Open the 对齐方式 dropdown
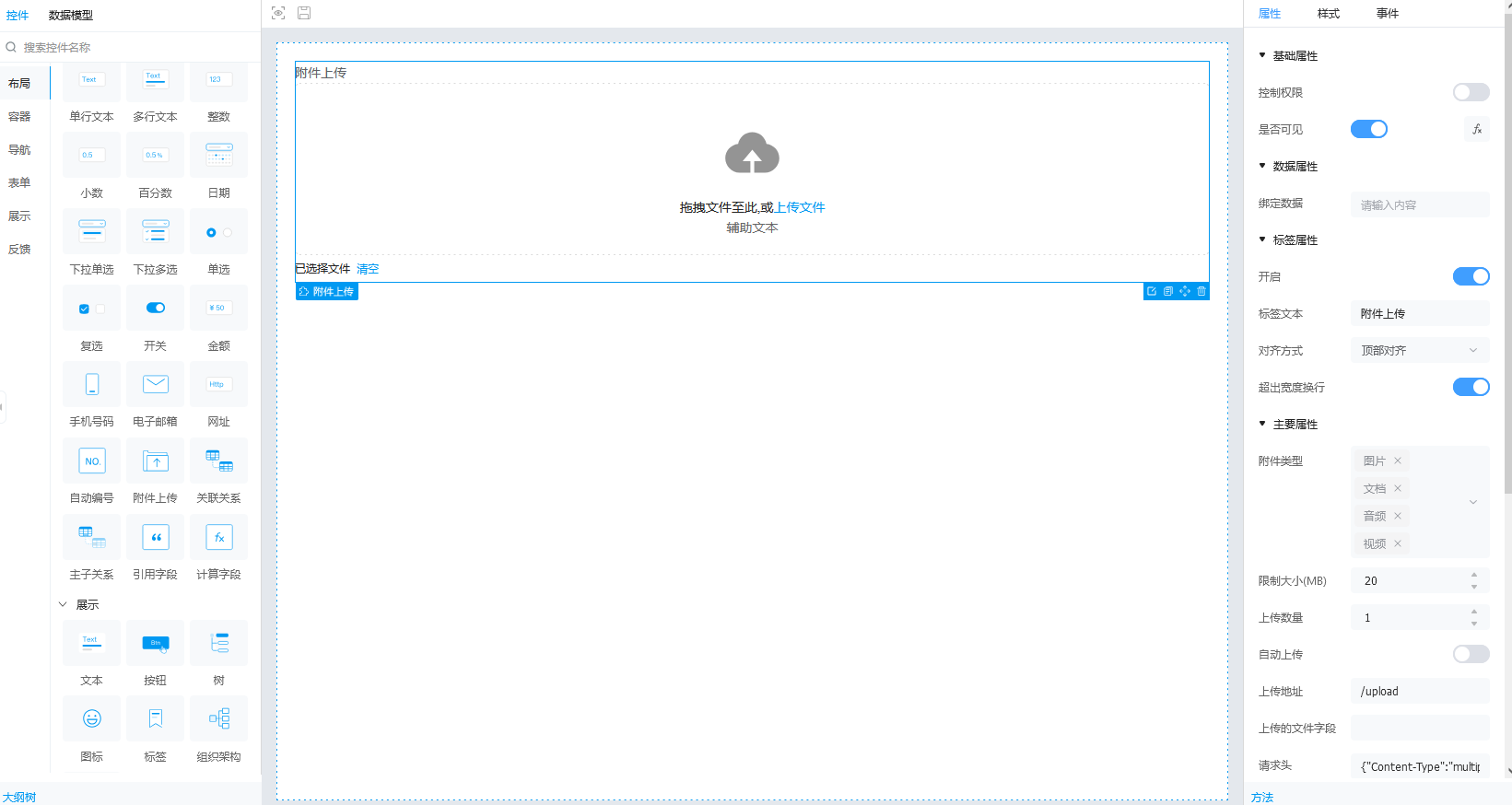The image size is (1512, 805). coord(1420,350)
